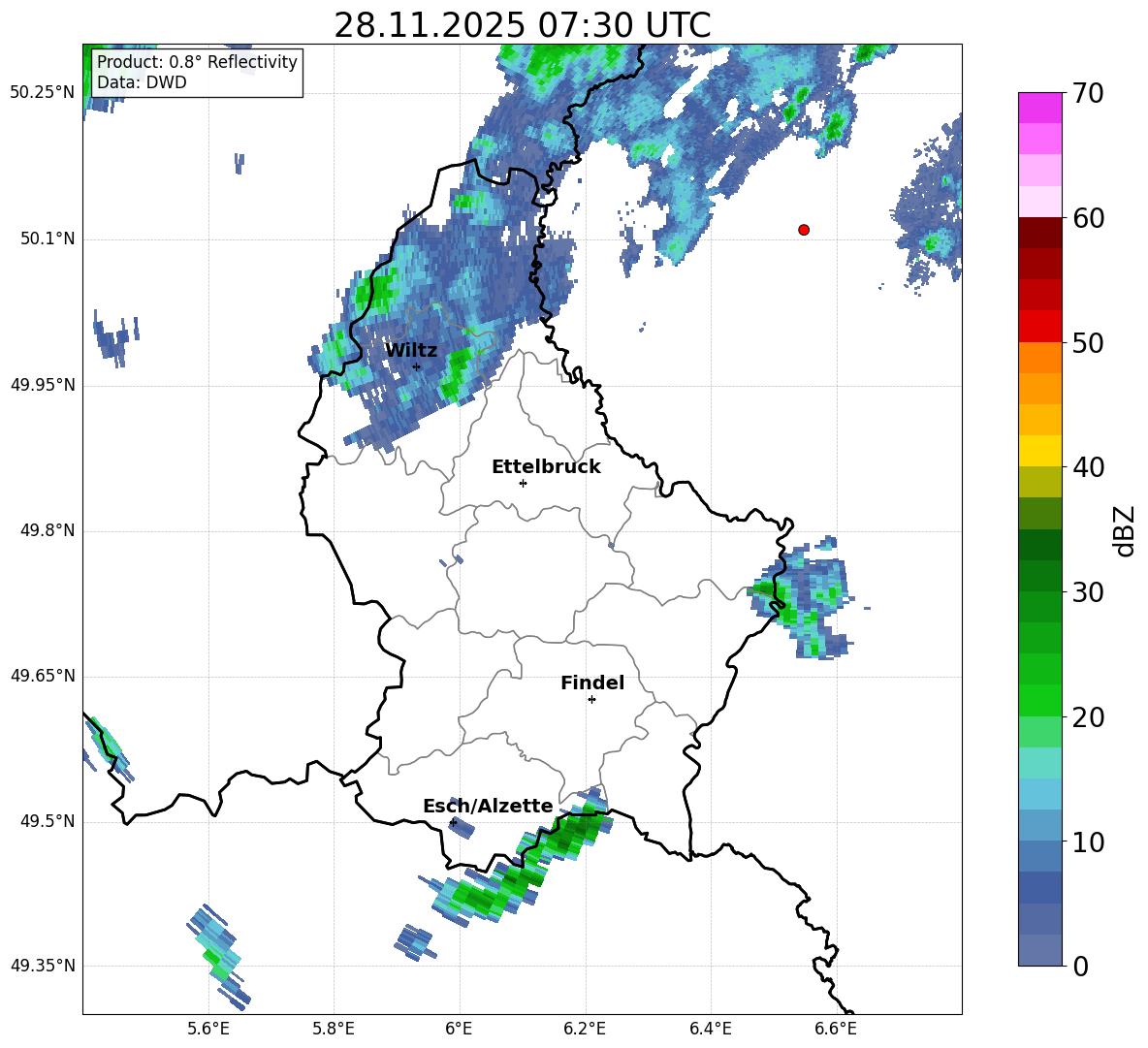Click the Esch/Alzette city label

click(488, 807)
